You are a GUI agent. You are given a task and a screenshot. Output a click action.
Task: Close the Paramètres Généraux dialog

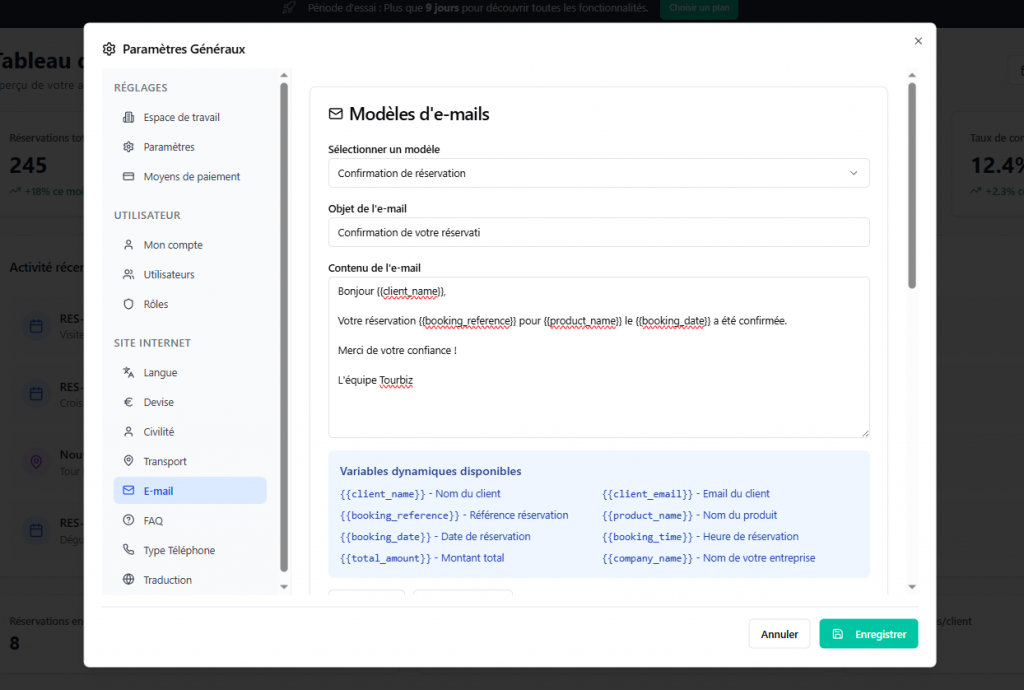pyautogui.click(x=918, y=41)
